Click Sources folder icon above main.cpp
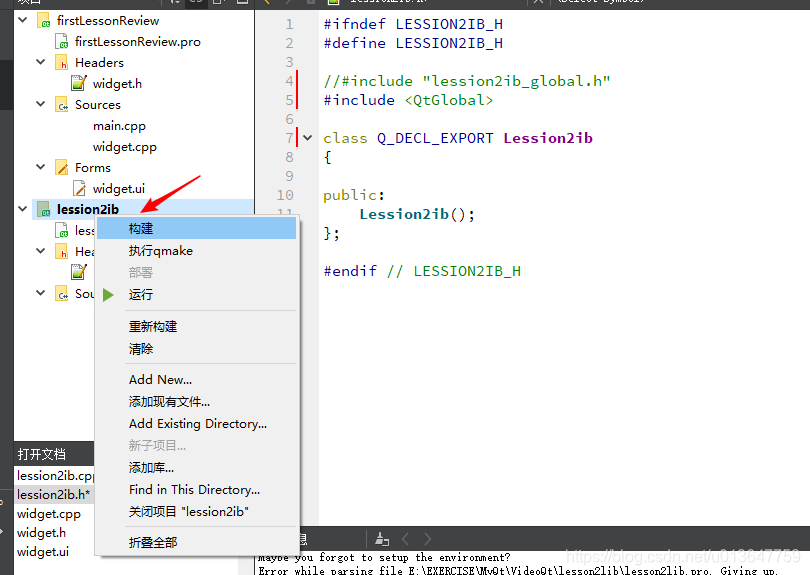The height and width of the screenshot is (575, 810). tap(61, 104)
